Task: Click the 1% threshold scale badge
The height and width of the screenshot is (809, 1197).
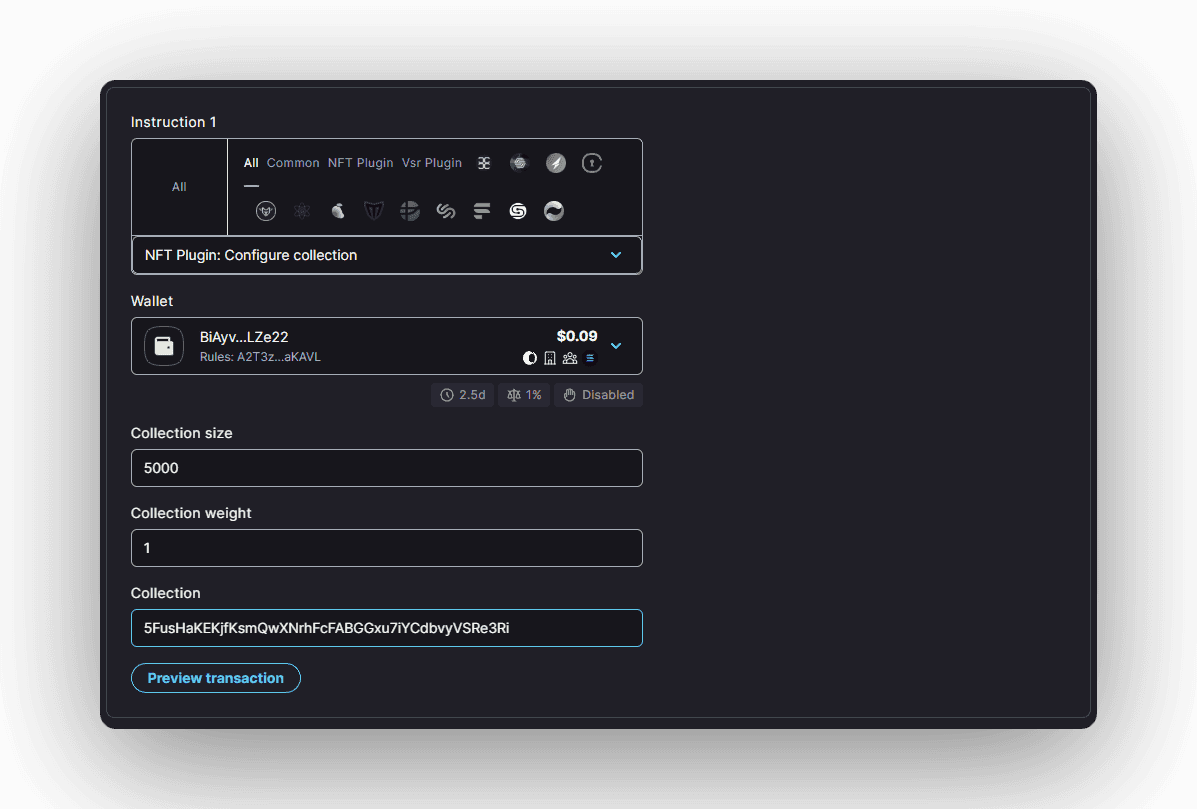Action: click(524, 395)
